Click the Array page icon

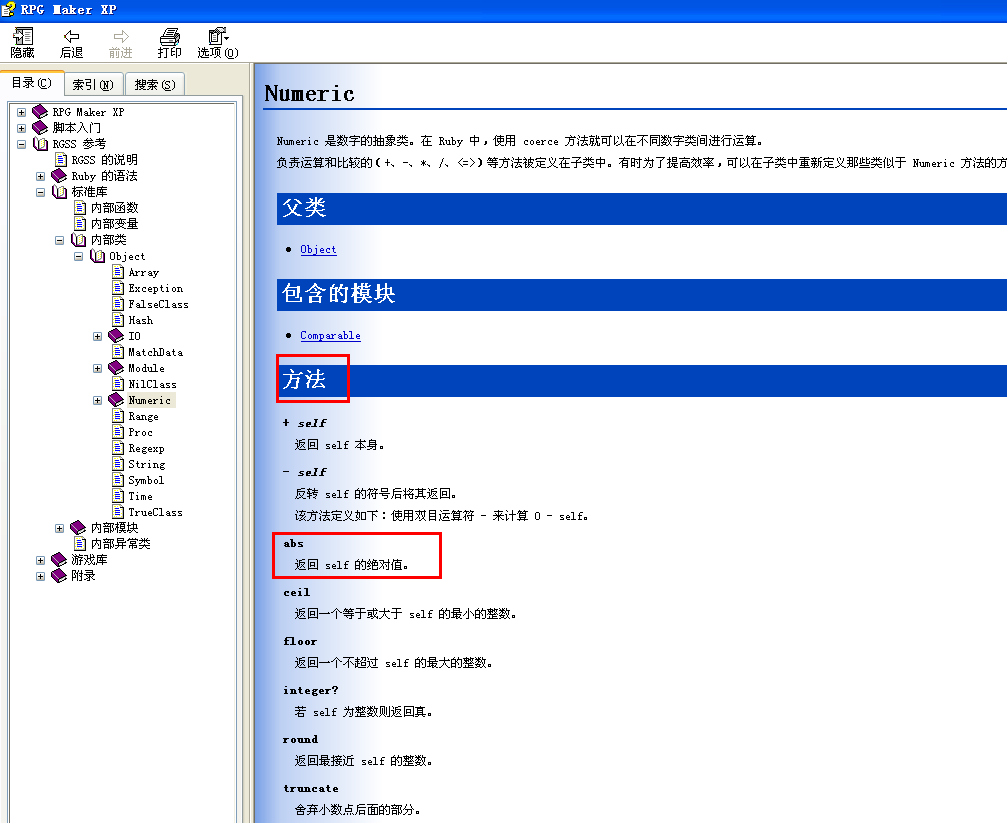point(118,272)
